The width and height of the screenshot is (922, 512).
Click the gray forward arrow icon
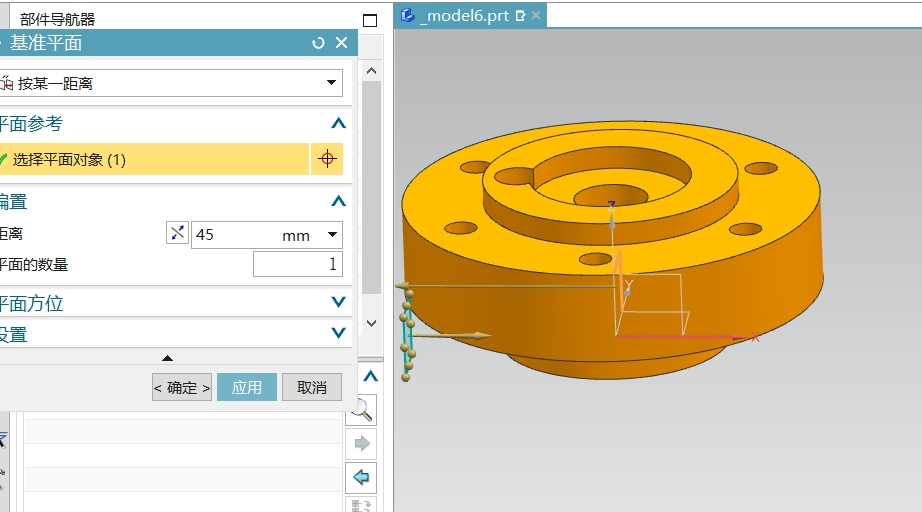click(361, 443)
